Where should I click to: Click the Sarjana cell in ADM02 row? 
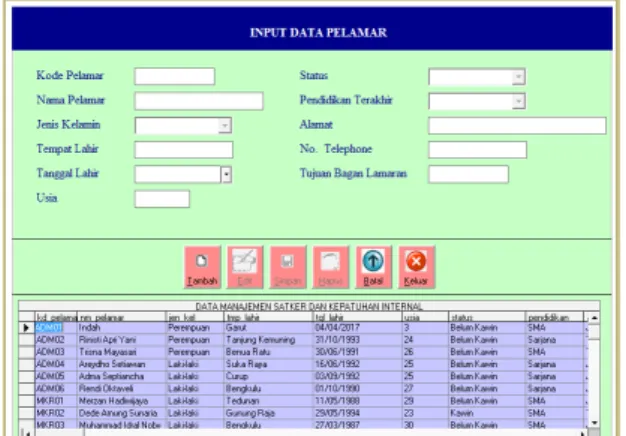tap(555, 340)
